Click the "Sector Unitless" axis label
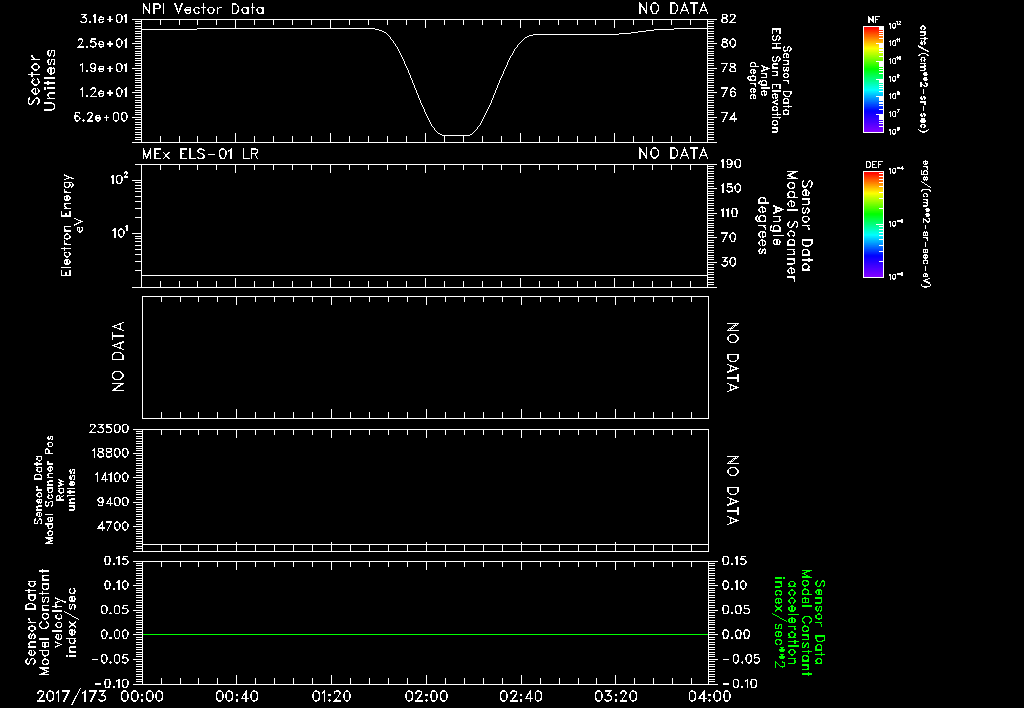1024x708 pixels. pyautogui.click(x=42, y=80)
